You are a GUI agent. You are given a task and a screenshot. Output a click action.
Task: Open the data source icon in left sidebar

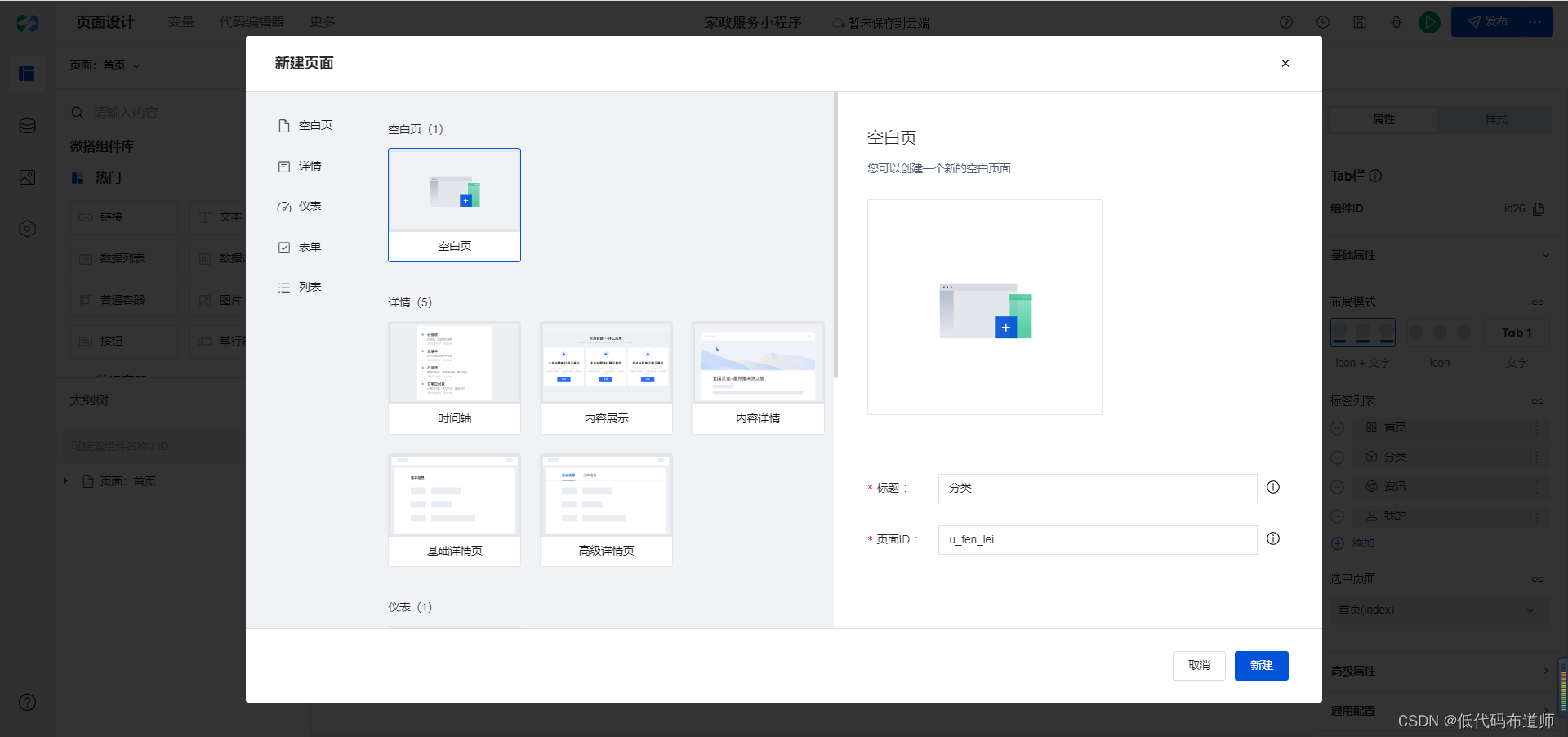[x=27, y=126]
